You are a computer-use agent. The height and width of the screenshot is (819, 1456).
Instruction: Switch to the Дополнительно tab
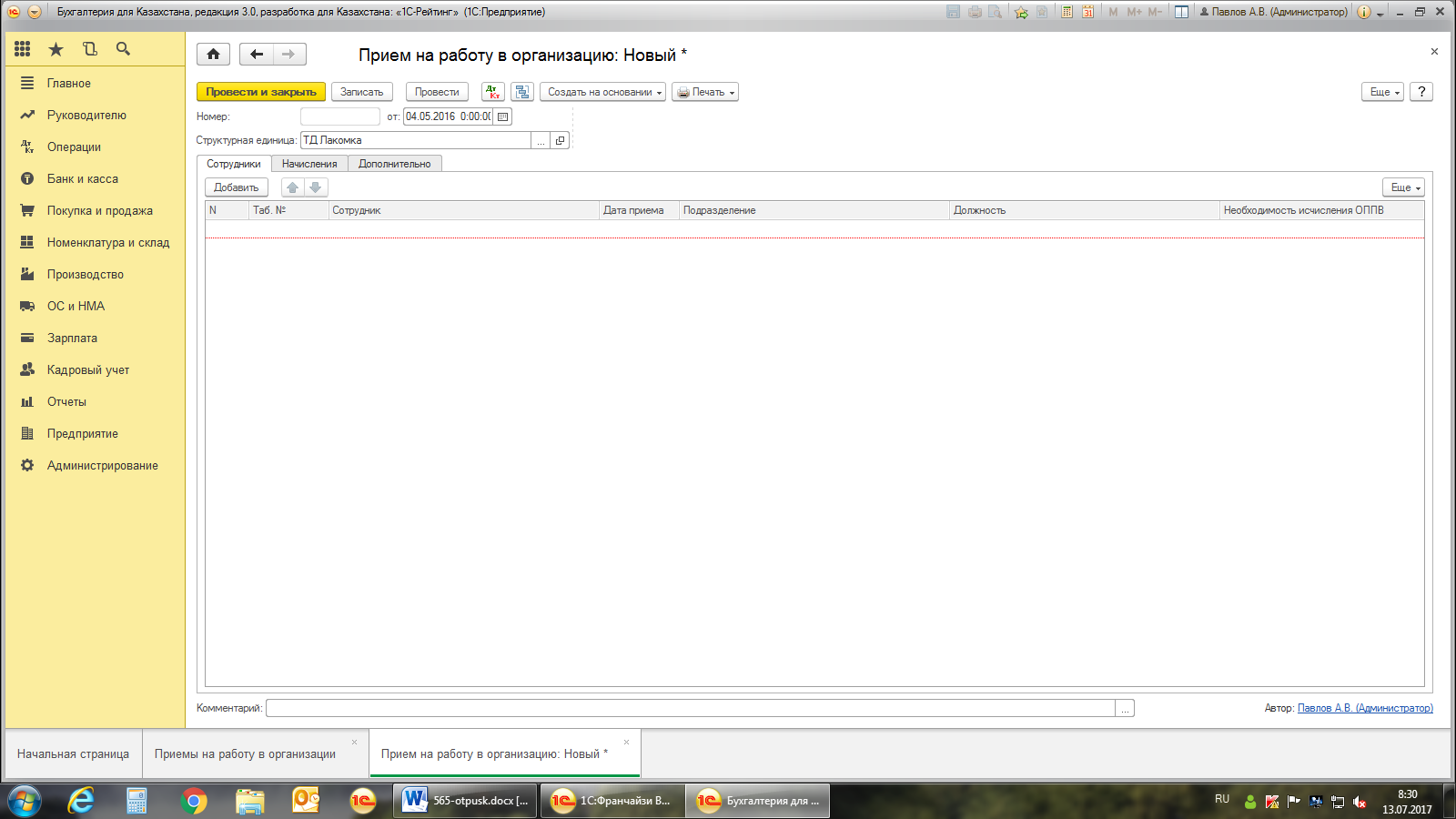point(395,164)
